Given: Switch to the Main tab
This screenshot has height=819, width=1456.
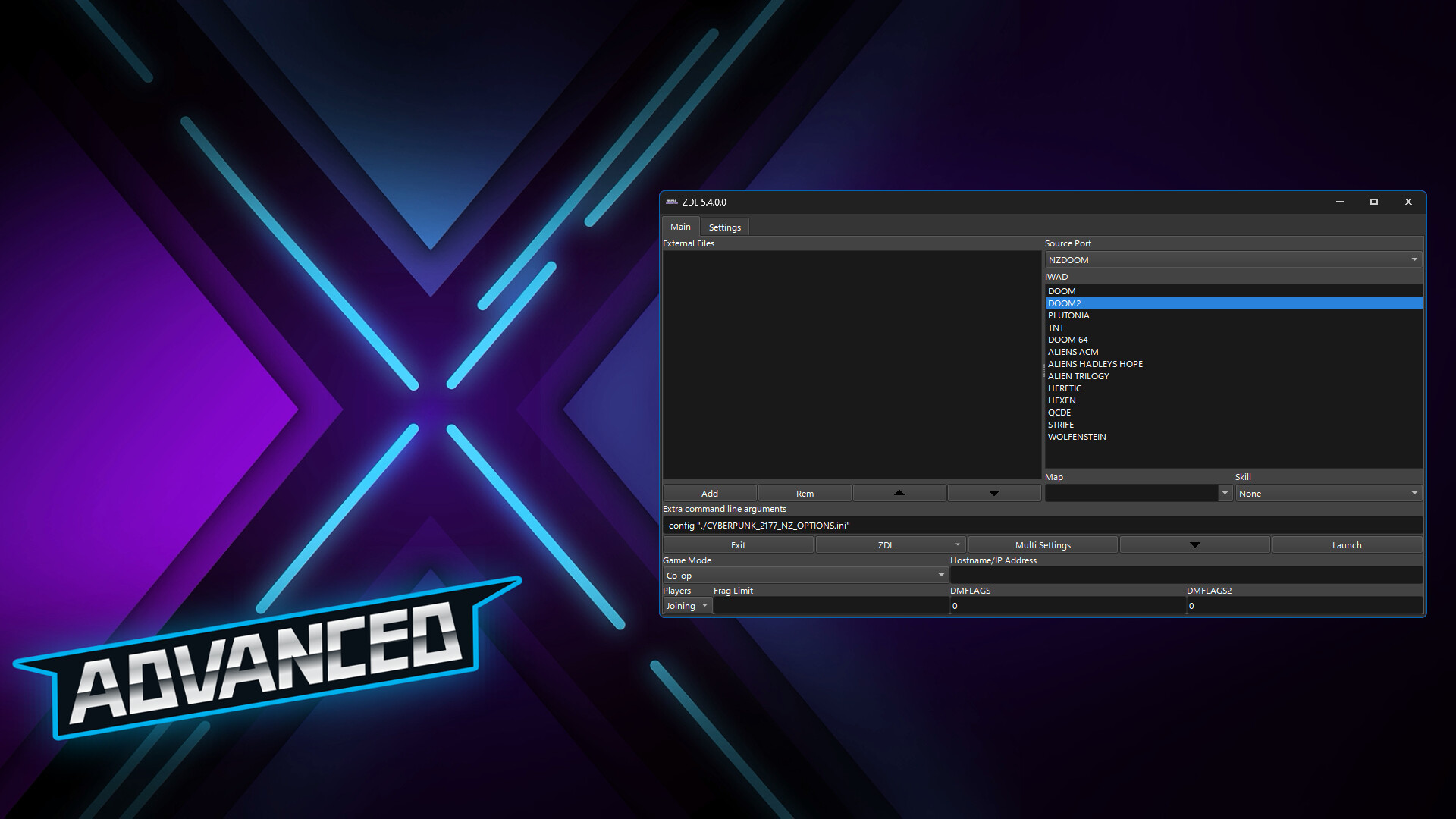Looking at the screenshot, I should 679,226.
